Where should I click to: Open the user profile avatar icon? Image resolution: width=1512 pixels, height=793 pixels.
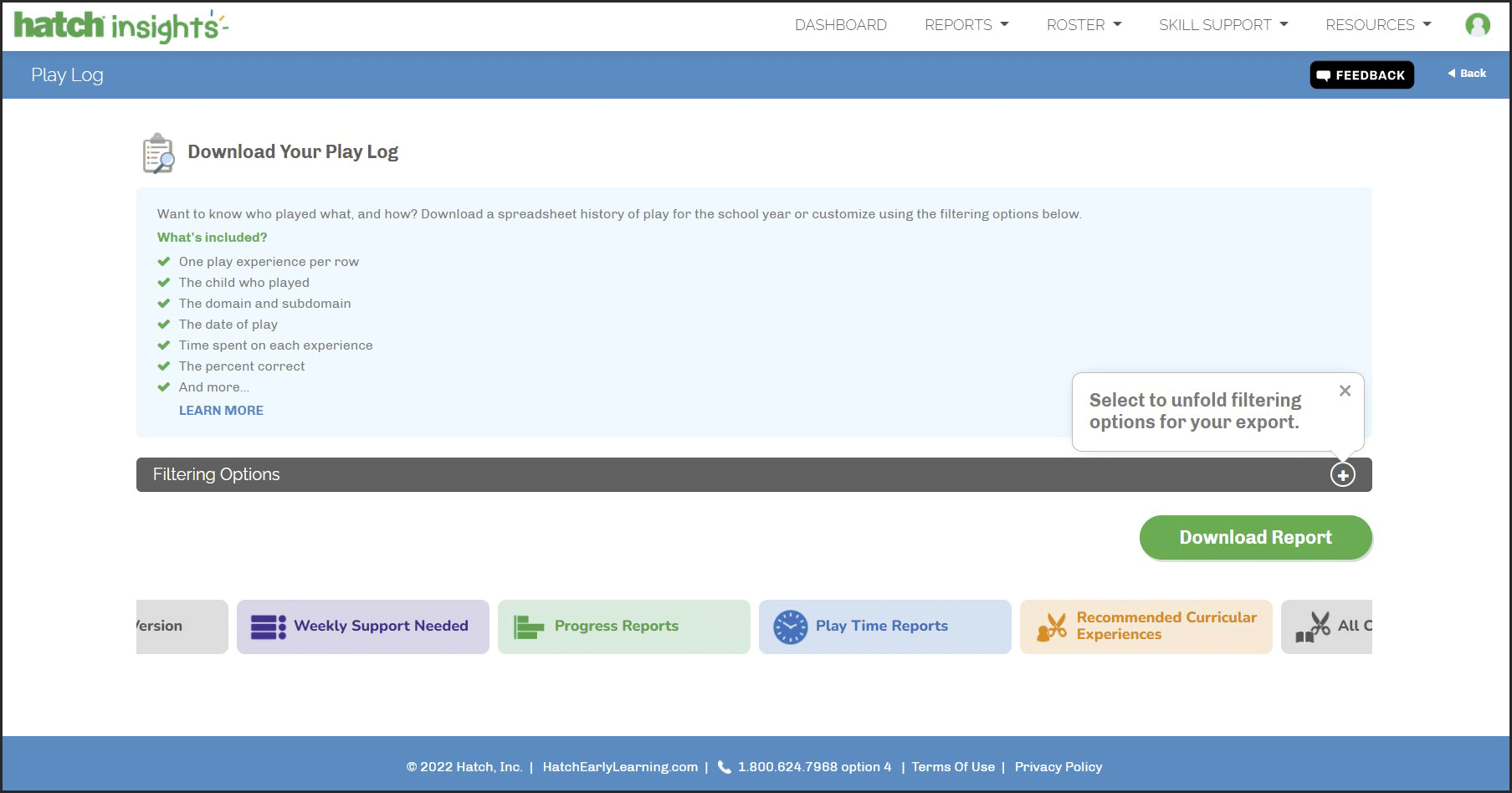(1478, 25)
